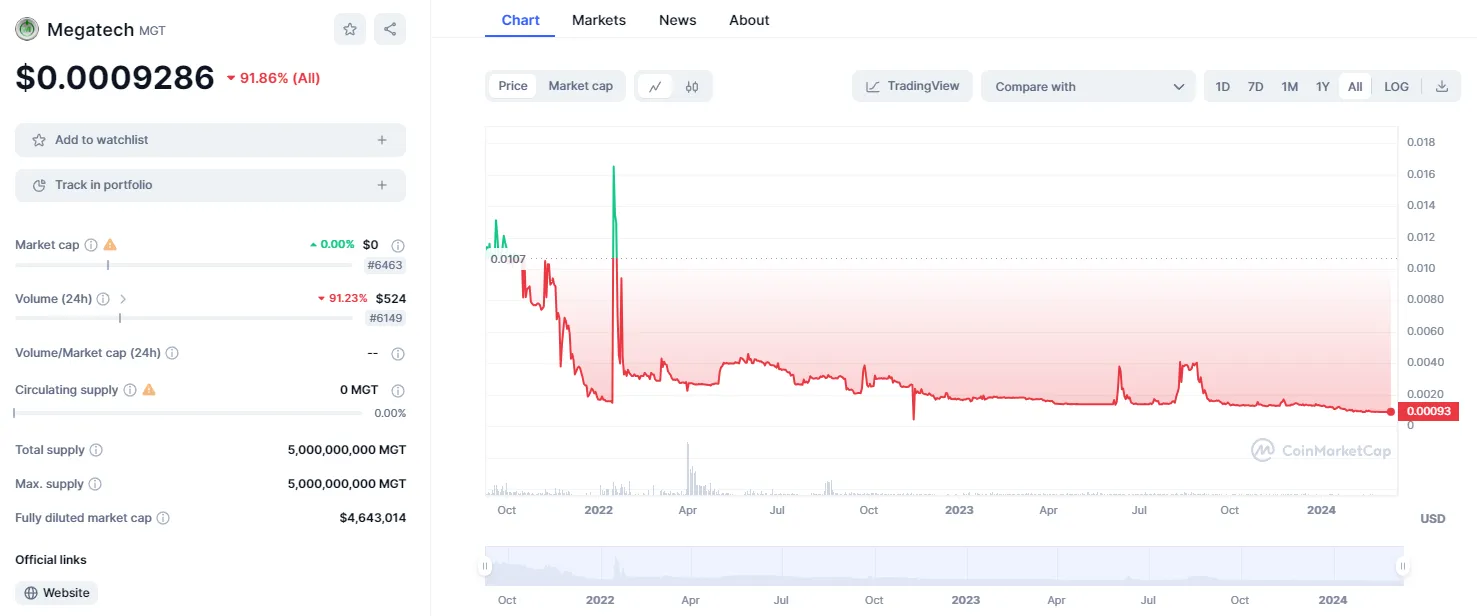Open the Chart tab

click(520, 20)
